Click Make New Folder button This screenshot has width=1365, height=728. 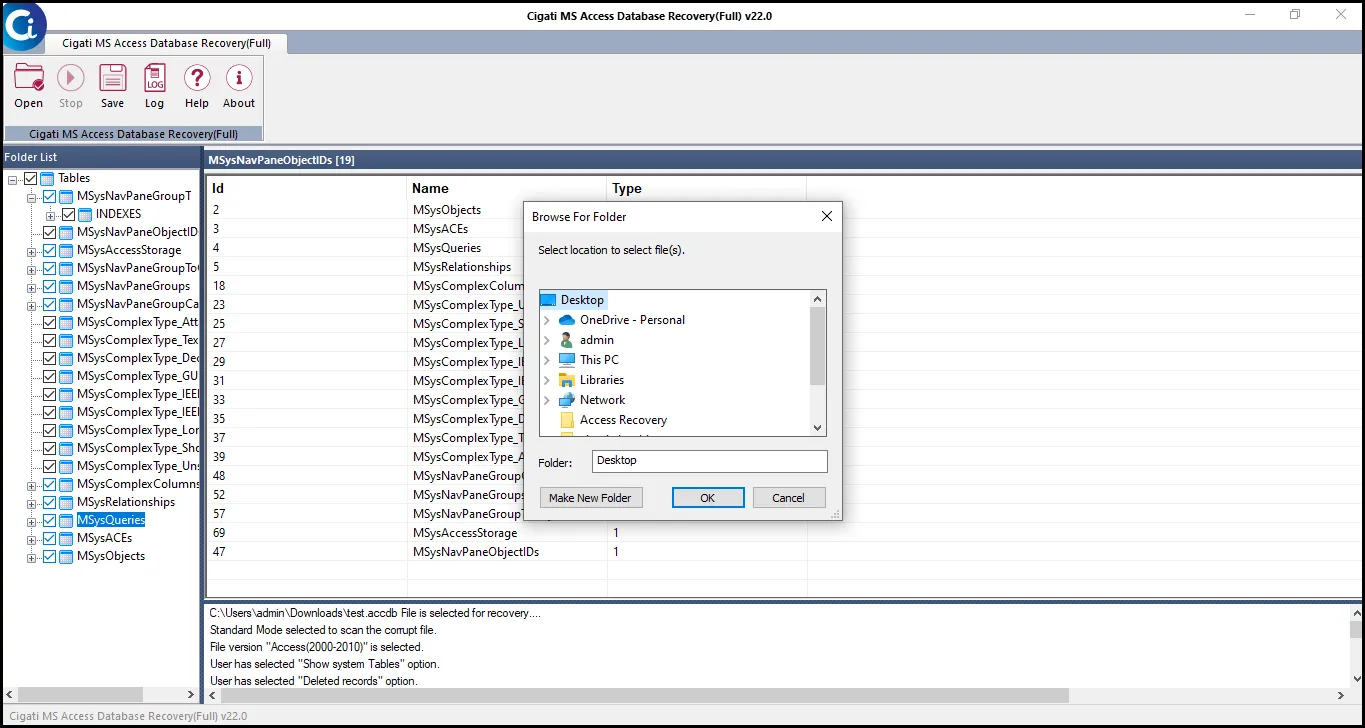[590, 498]
